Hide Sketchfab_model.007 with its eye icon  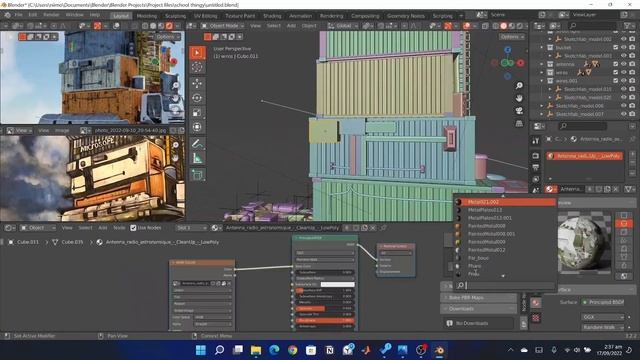(x=624, y=114)
